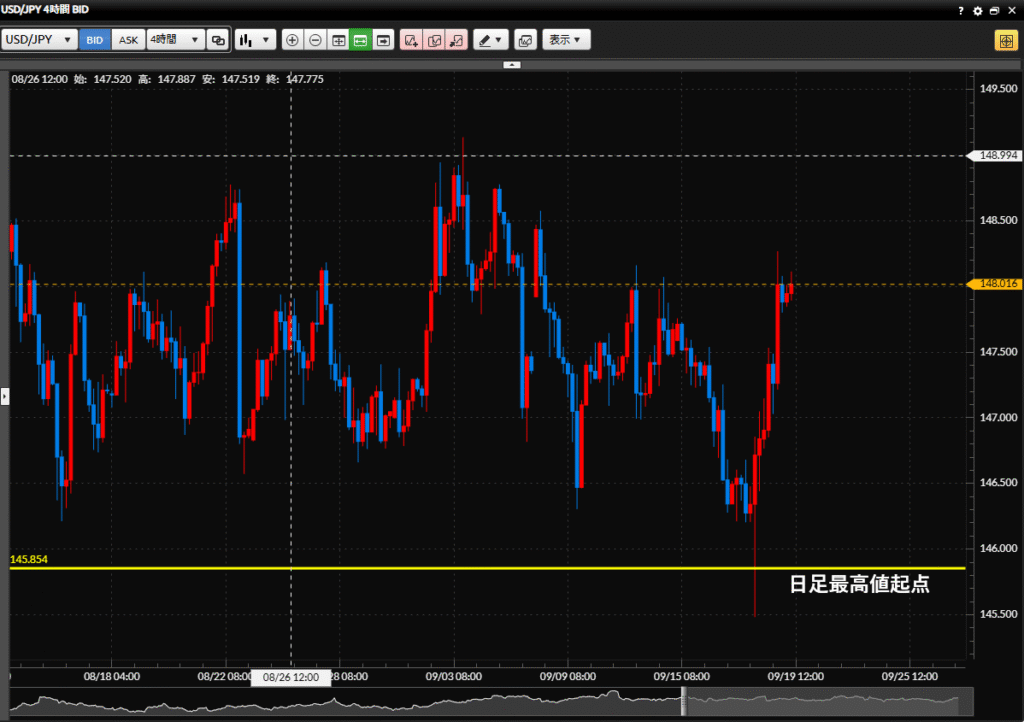
Task: Zoom in with the plus icon
Action: pos(293,40)
